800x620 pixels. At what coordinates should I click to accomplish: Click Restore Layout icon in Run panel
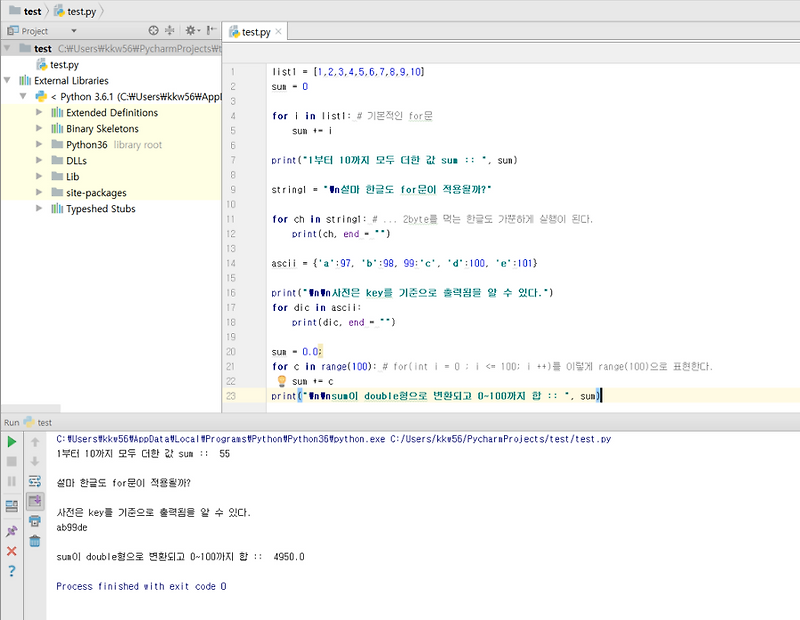pos(12,506)
